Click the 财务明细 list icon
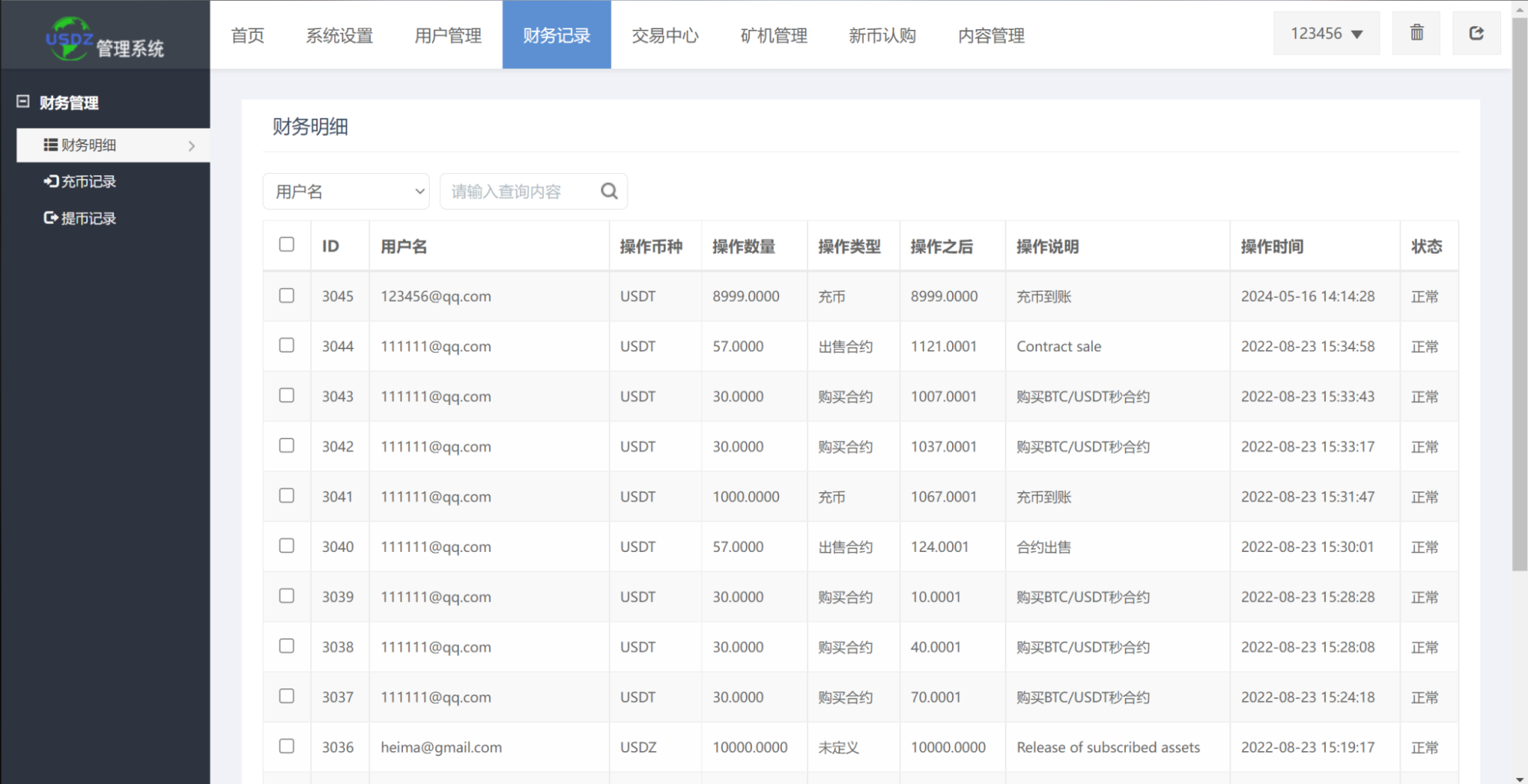The height and width of the screenshot is (784, 1528). [51, 144]
